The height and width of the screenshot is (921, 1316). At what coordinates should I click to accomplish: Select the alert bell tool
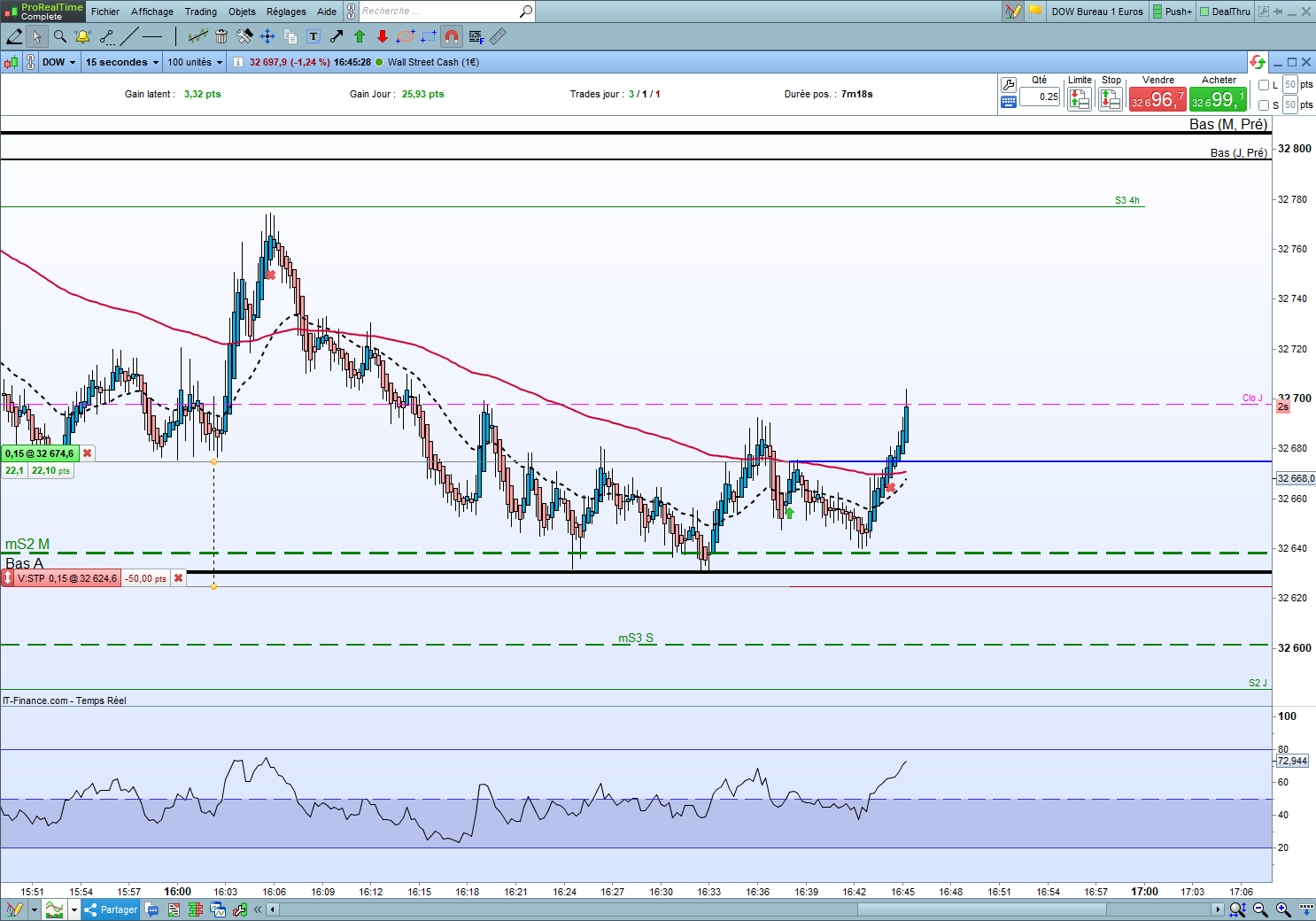tap(82, 36)
